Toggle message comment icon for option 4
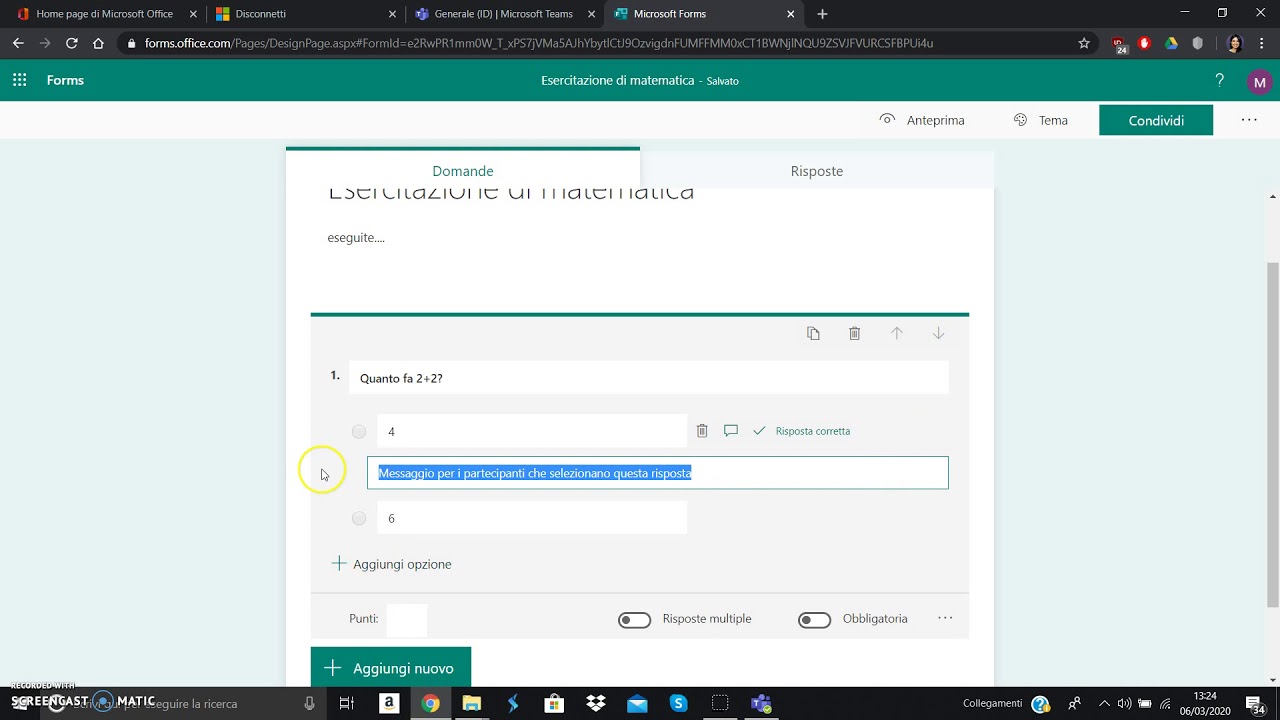This screenshot has height=720, width=1280. [x=731, y=431]
